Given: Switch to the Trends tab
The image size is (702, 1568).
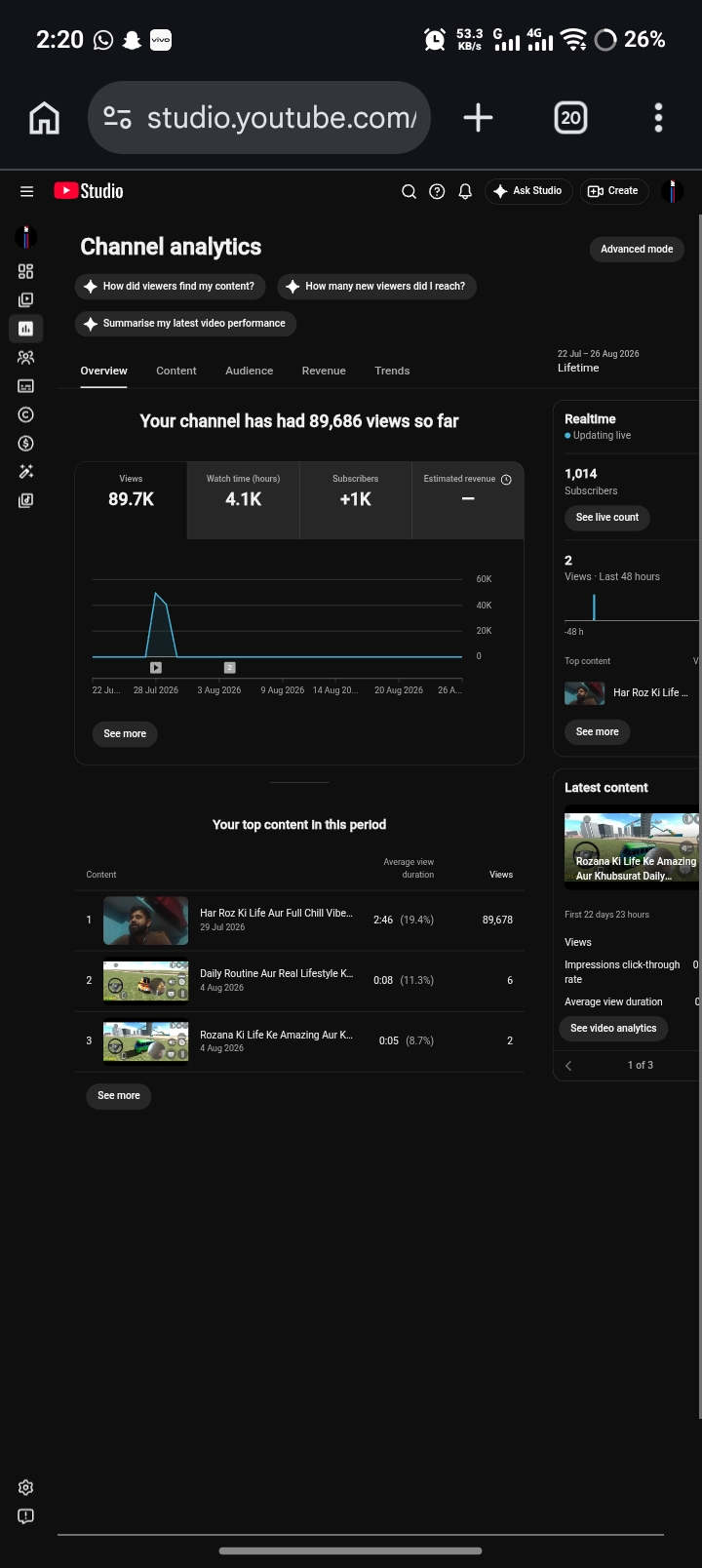Looking at the screenshot, I should tap(392, 372).
